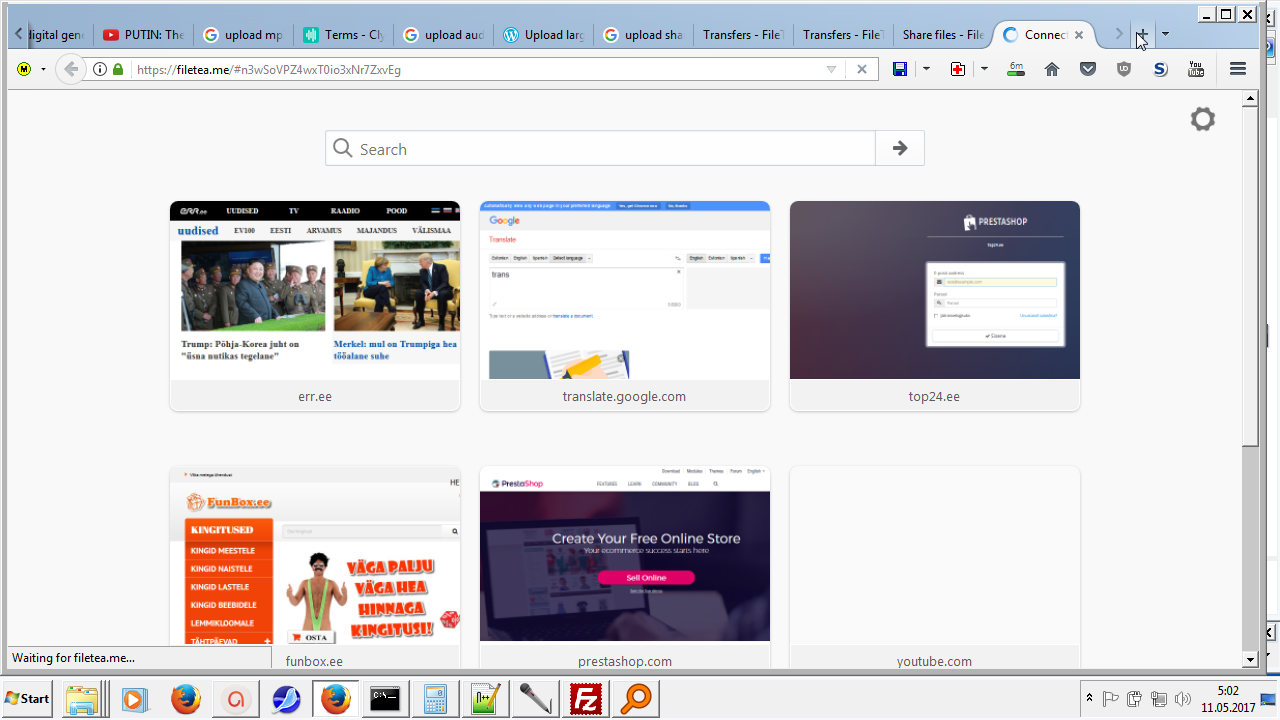
Task: Click the red cross toolbar icon
Action: coord(958,69)
